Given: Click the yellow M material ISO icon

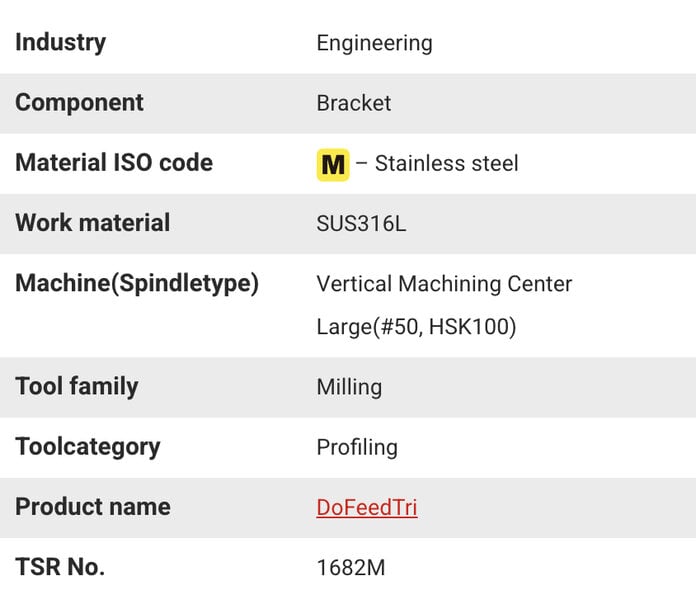Looking at the screenshot, I should (333, 165).
